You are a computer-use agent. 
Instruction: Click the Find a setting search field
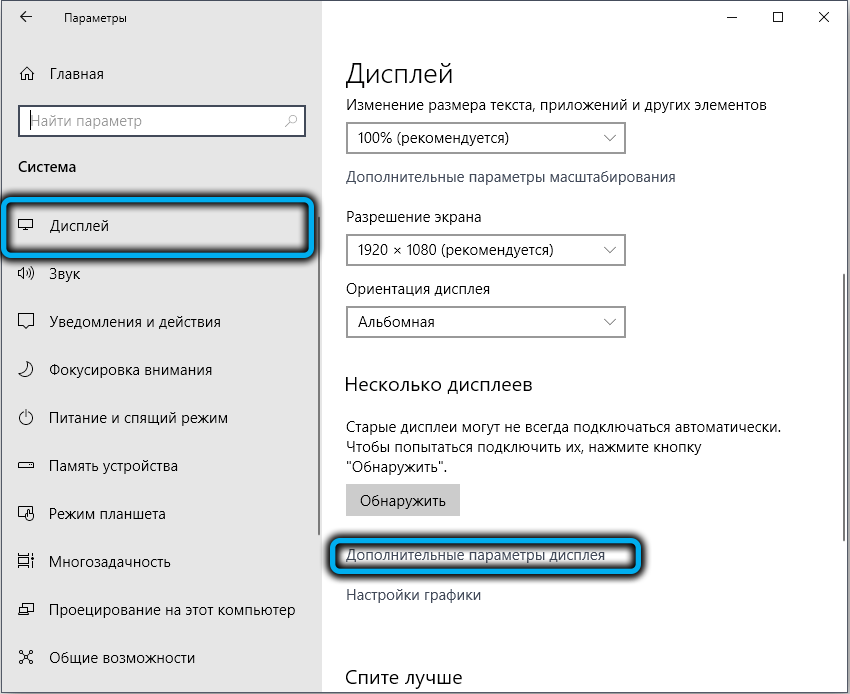pos(155,121)
